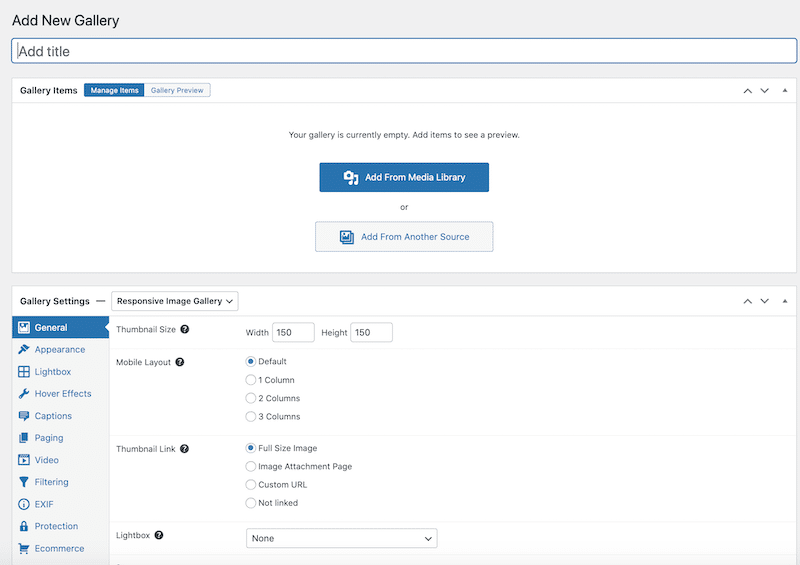
Task: Open Filtering settings section
Action: 61,482
